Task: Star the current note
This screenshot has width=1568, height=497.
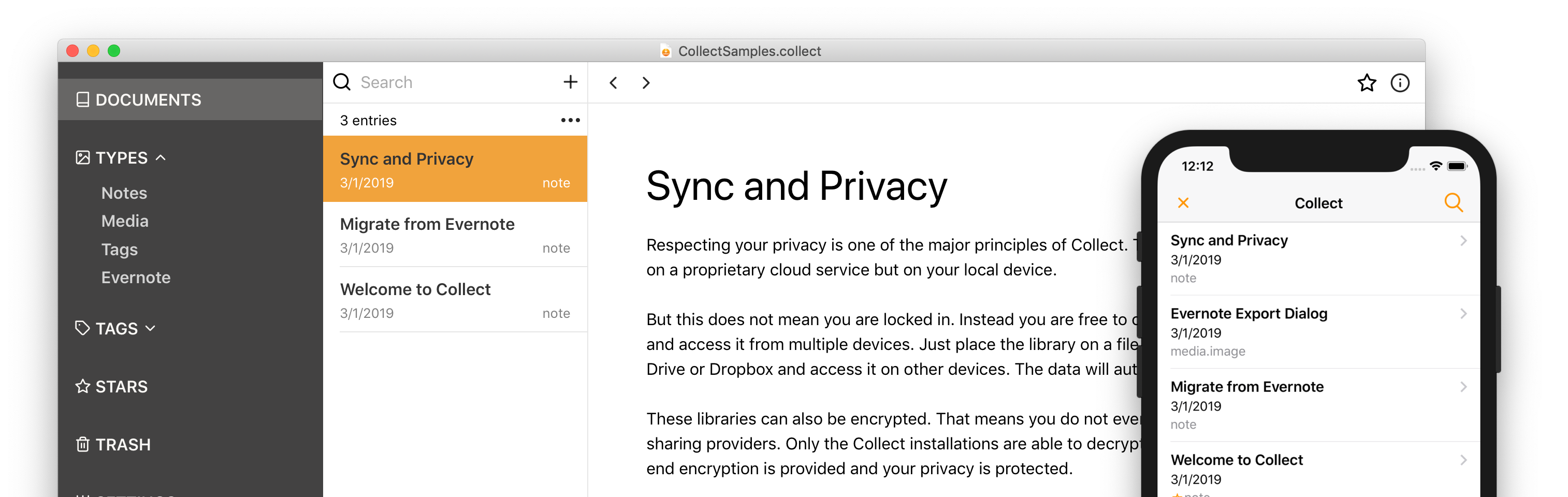Action: point(1367,83)
